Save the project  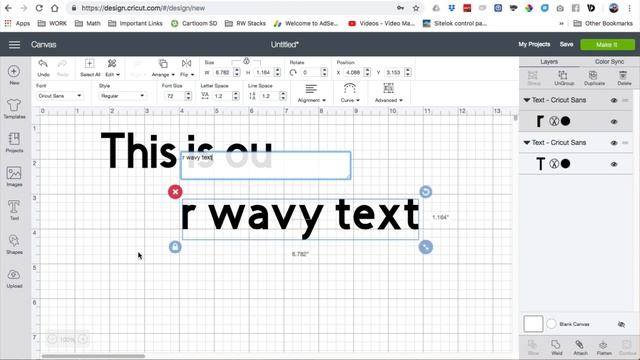[x=566, y=44]
